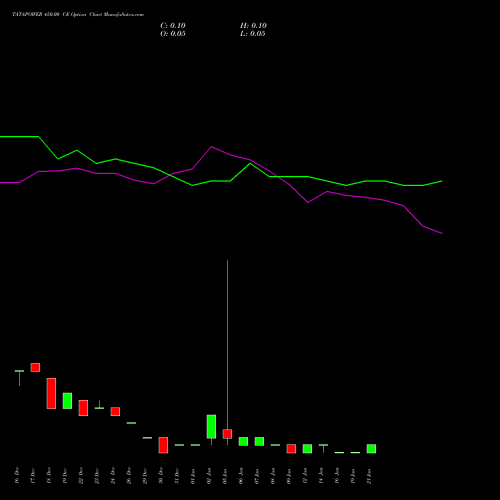This screenshot has height=500, width=500.
Task: Click the 16 Dec date label
Action: pyautogui.click(x=17, y=475)
